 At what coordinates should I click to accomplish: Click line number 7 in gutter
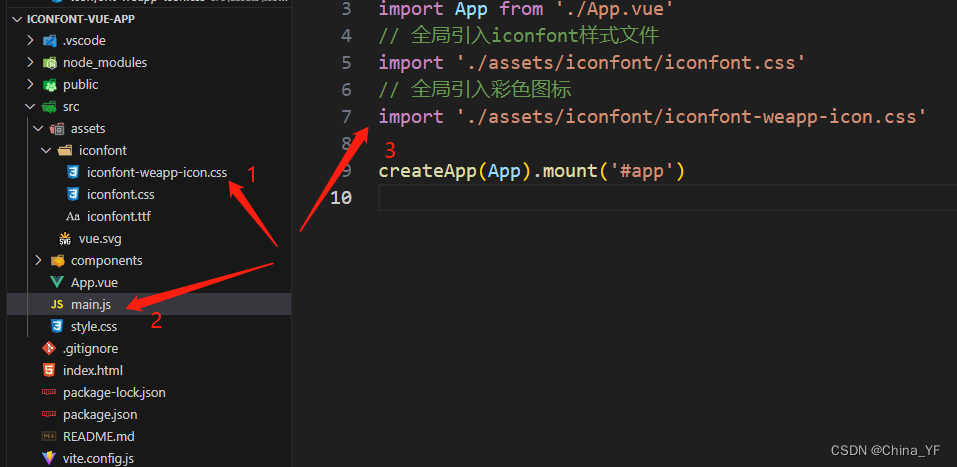pyautogui.click(x=347, y=117)
